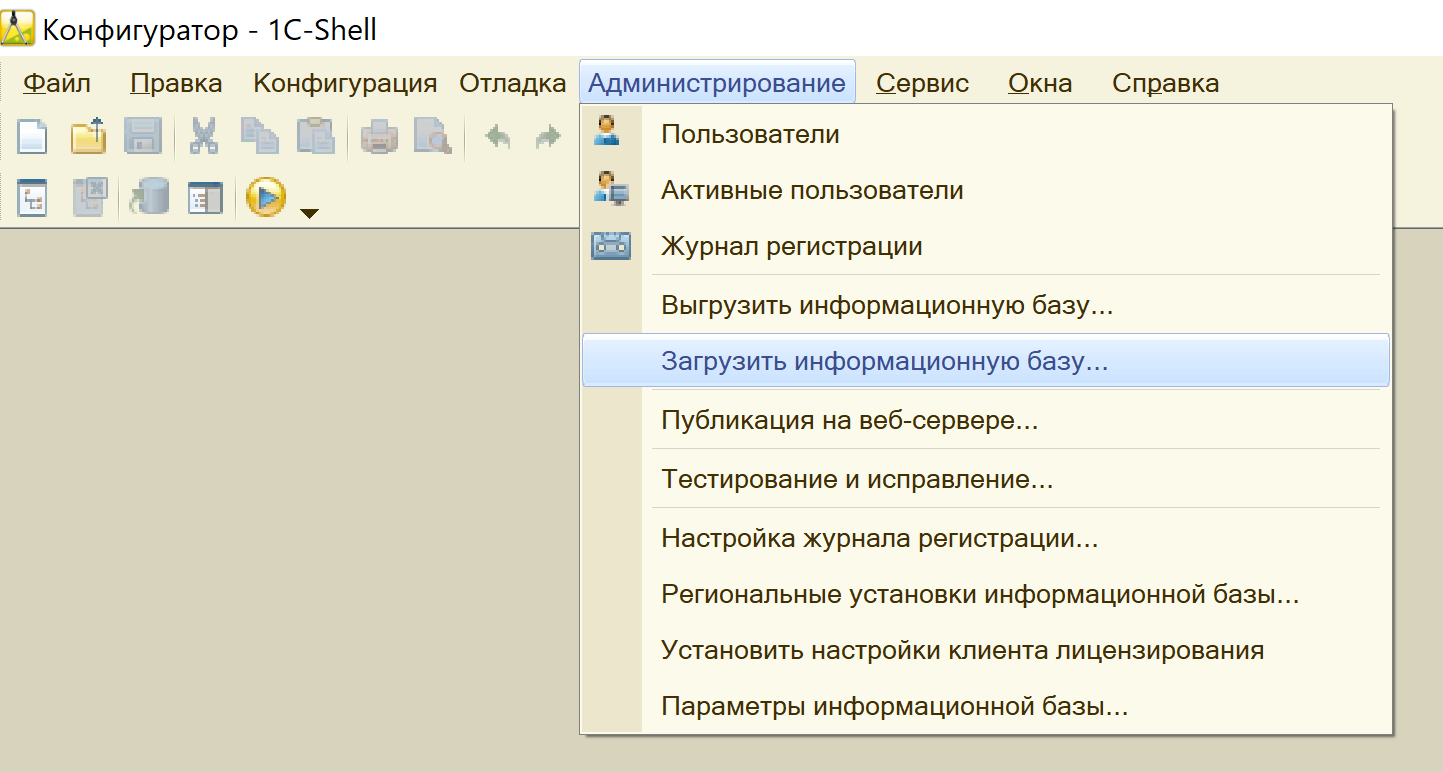Click the New document toolbar icon
This screenshot has height=772, width=1443.
pos(33,136)
